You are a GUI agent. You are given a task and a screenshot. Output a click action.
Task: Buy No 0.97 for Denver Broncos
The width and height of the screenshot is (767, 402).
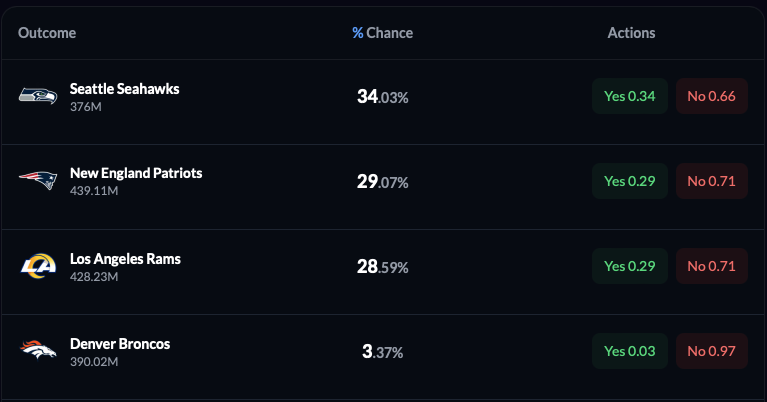pos(711,351)
